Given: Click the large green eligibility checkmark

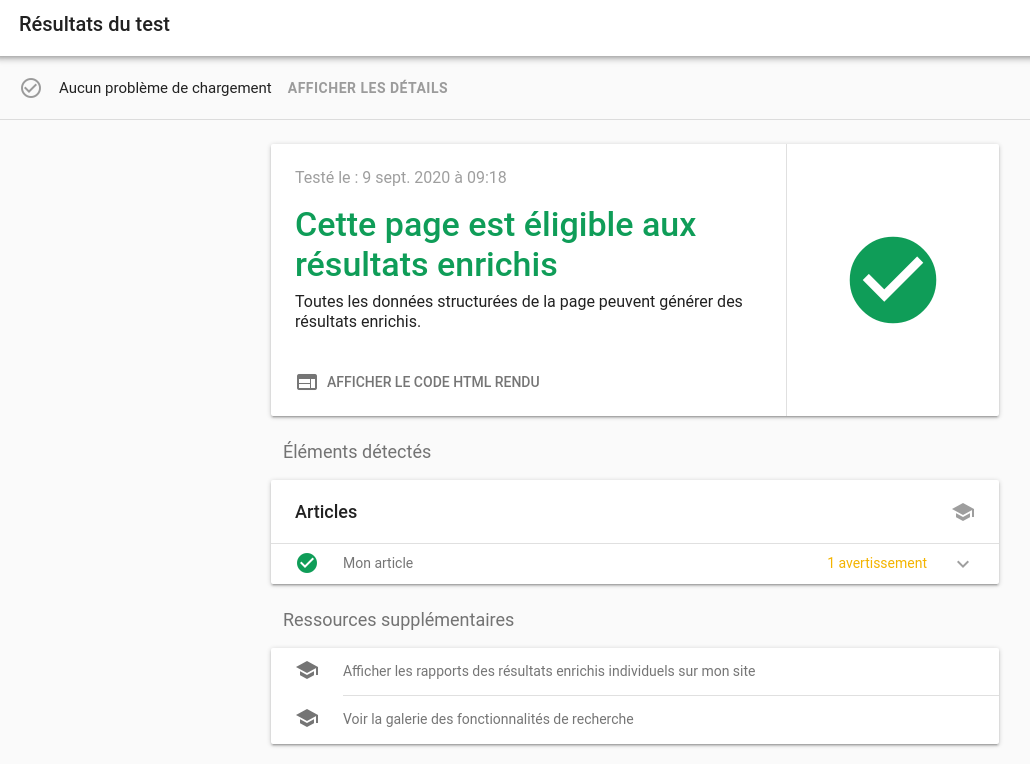Looking at the screenshot, I should [x=892, y=280].
